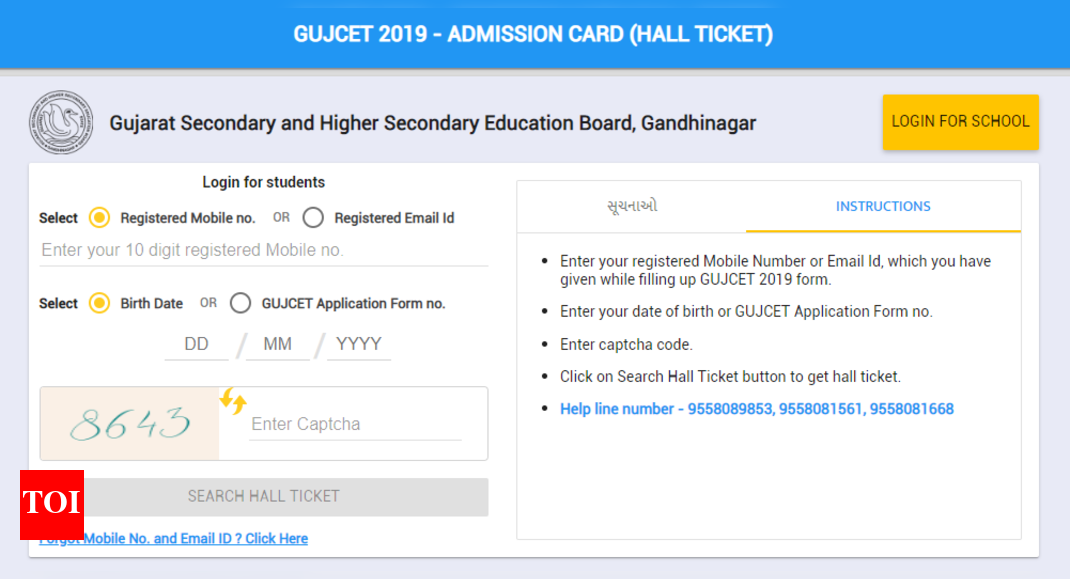Pick the GUJCET Application Form no. radio option
This screenshot has height=579, width=1070.
coord(240,303)
